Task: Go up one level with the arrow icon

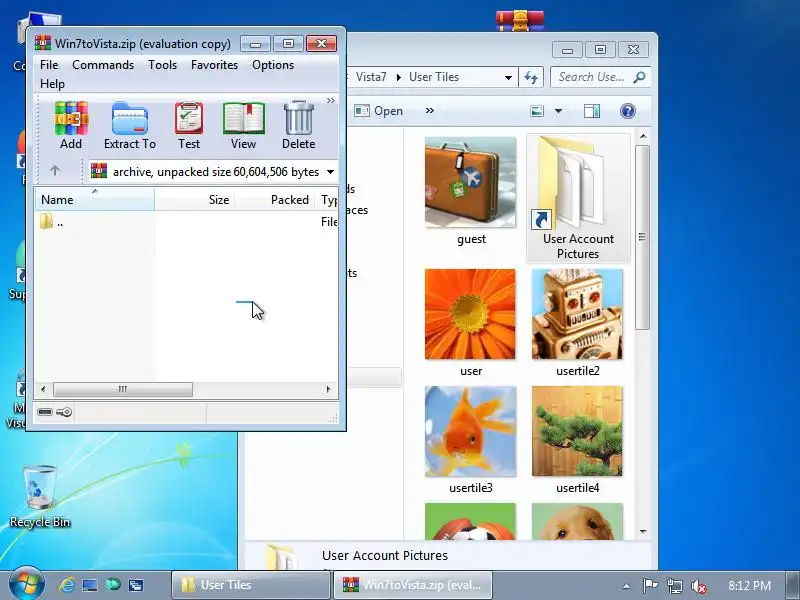Action: (x=55, y=171)
